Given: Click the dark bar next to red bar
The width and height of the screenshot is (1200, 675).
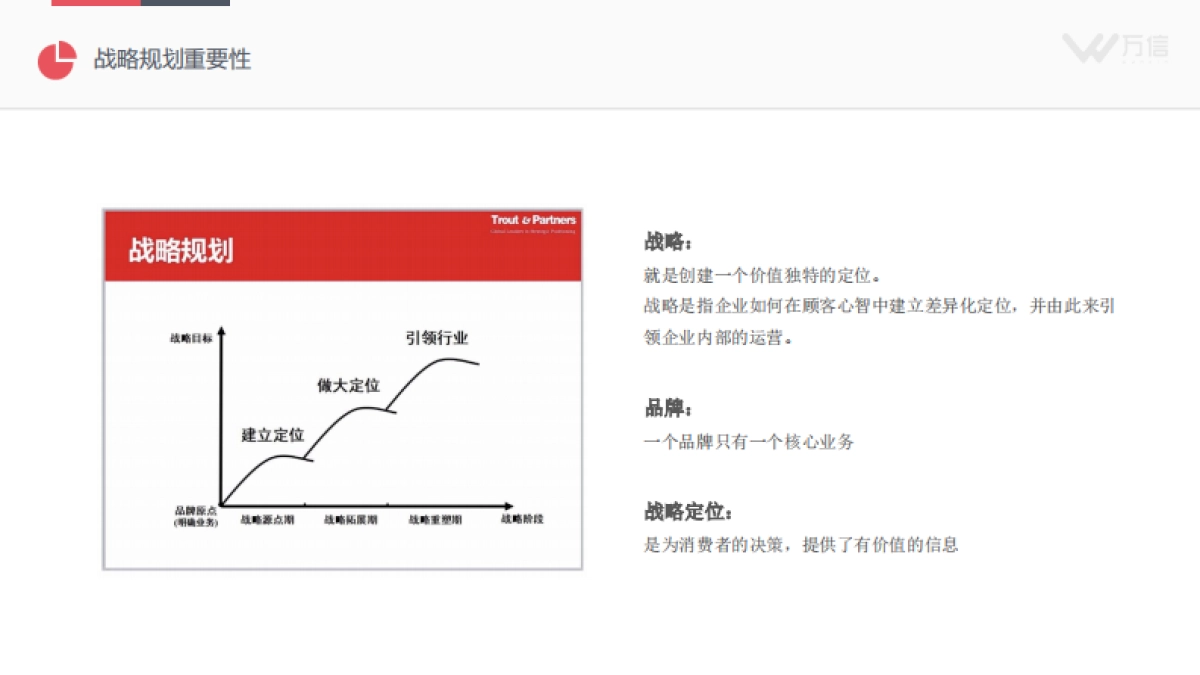Looking at the screenshot, I should pos(185,5).
